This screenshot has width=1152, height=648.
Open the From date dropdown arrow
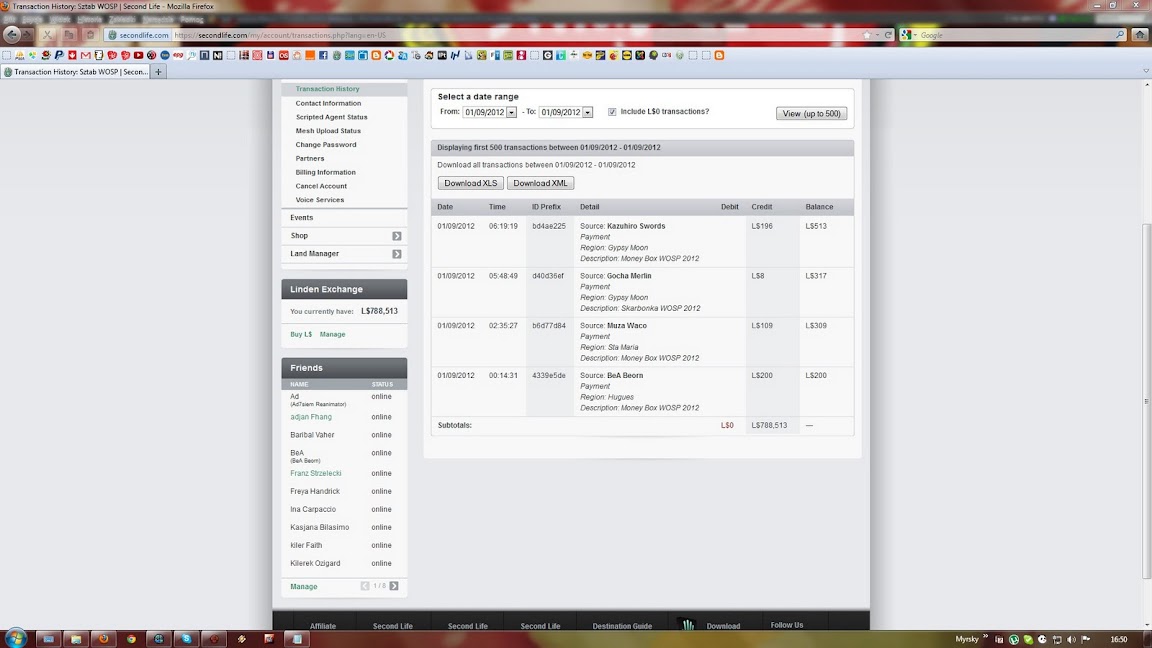tap(511, 112)
